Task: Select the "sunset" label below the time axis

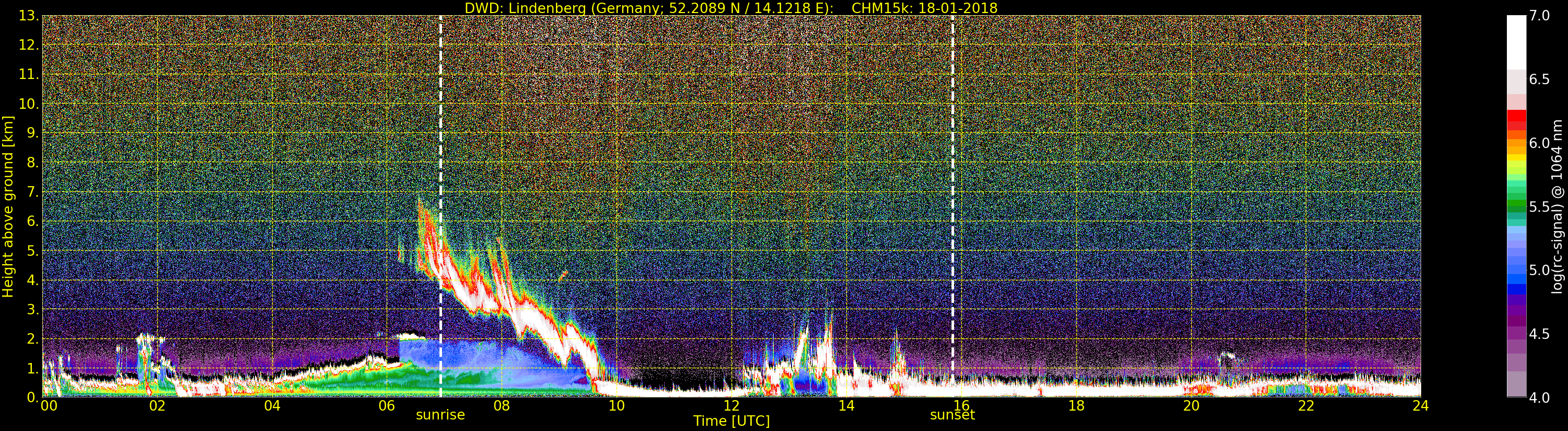Action: point(953,415)
